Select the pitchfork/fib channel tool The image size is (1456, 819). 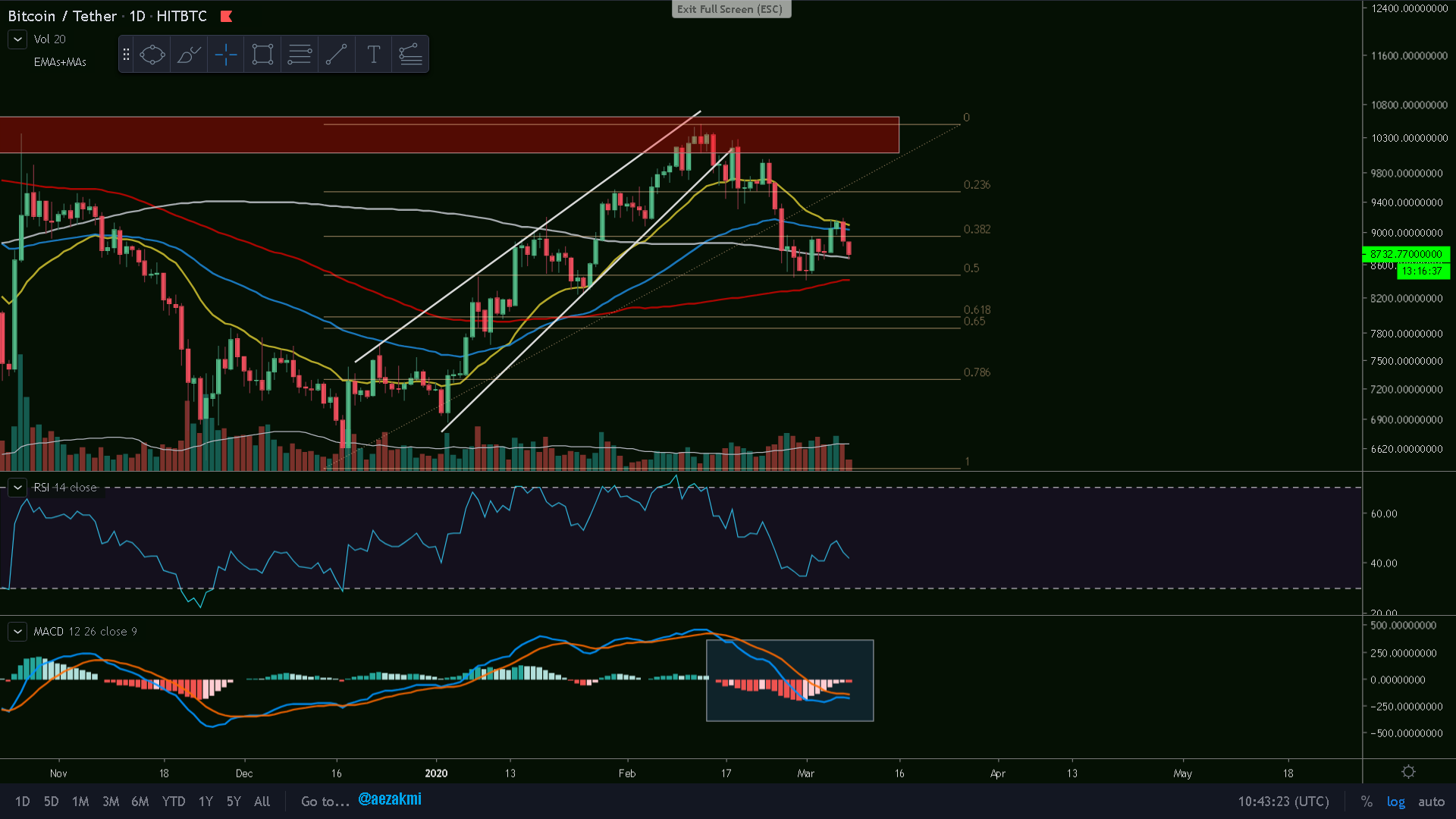click(x=410, y=54)
